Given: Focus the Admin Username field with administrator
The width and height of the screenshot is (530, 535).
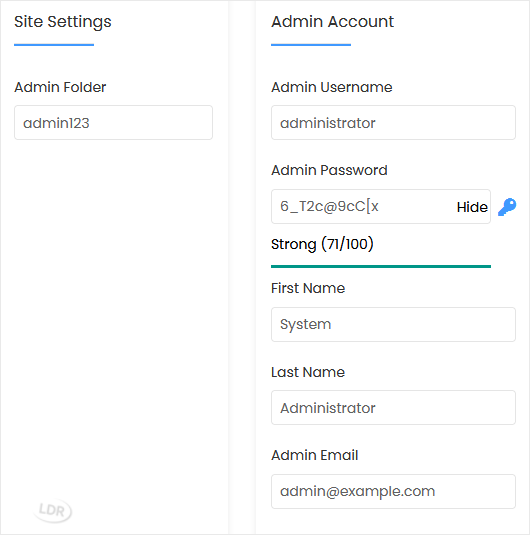Looking at the screenshot, I should 393,122.
